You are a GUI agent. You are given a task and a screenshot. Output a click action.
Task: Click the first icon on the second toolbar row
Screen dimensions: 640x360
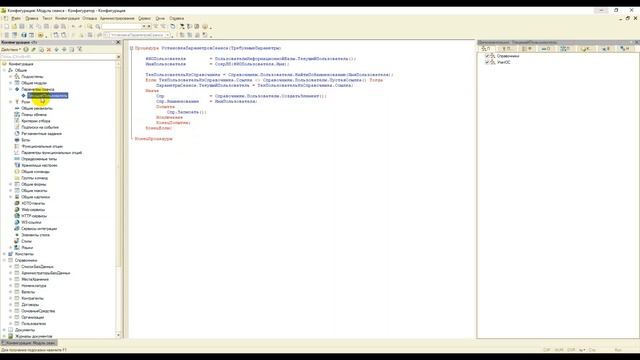tap(7, 35)
